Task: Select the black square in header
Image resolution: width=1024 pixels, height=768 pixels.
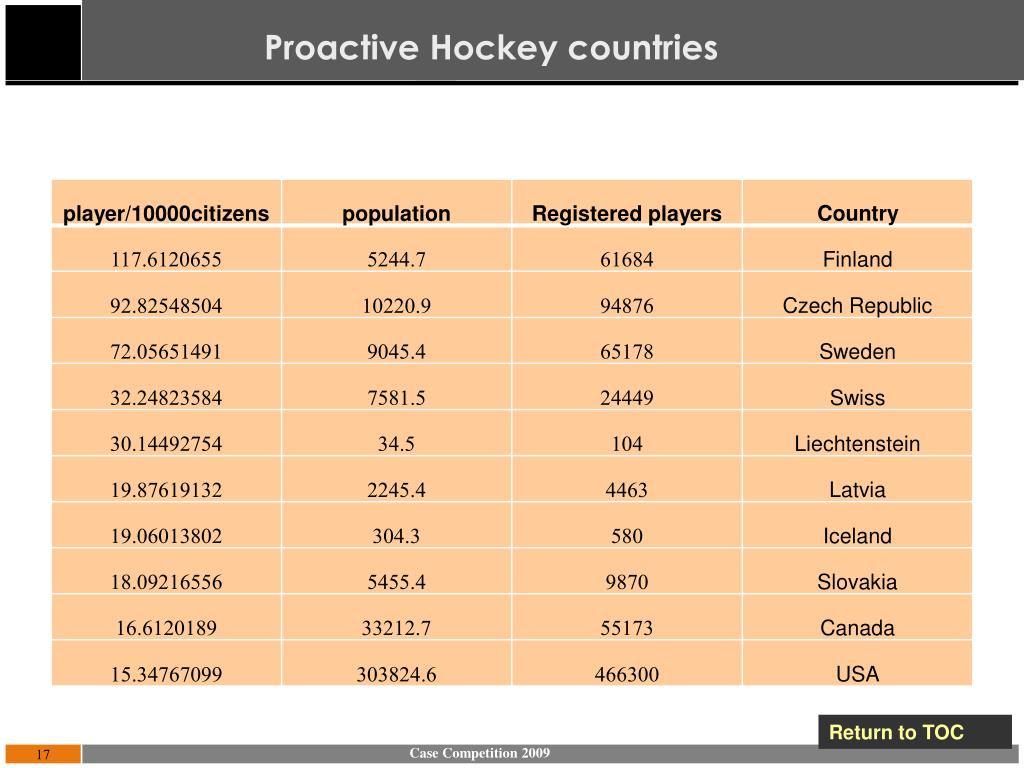Action: point(43,42)
